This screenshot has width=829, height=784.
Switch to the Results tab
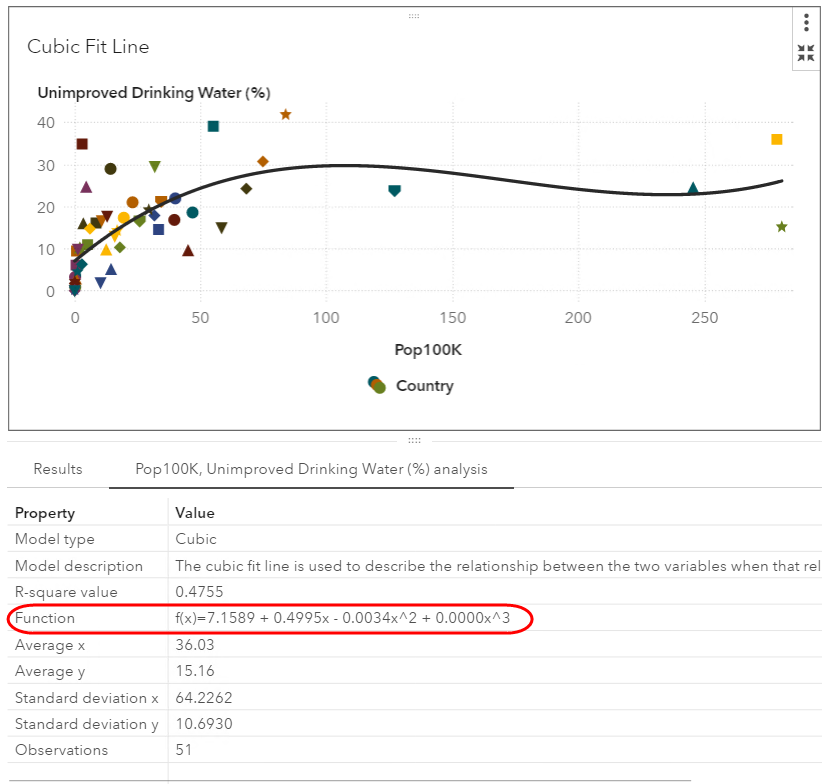58,469
